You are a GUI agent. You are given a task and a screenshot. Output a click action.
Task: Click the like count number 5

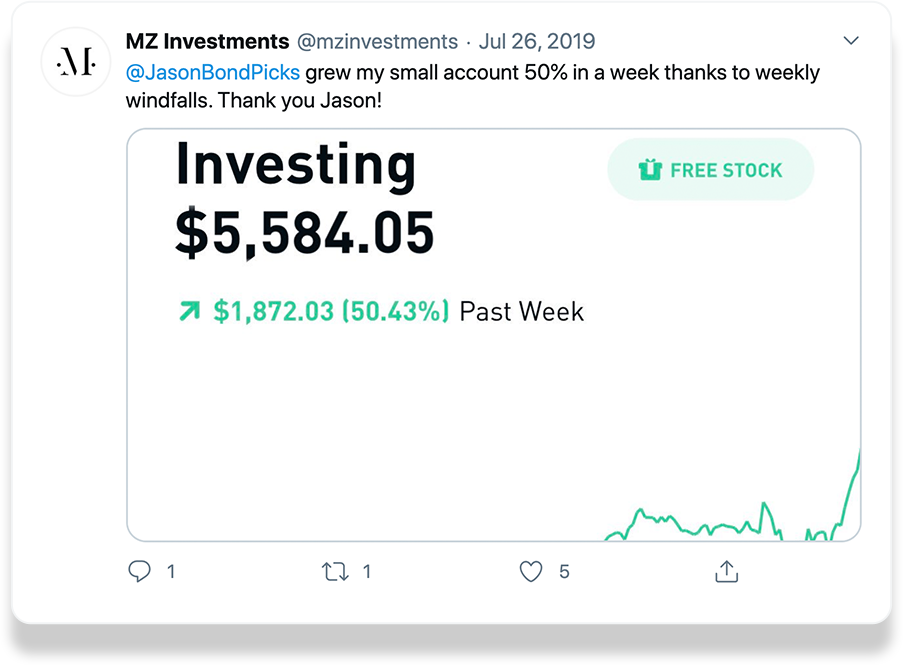tap(564, 571)
